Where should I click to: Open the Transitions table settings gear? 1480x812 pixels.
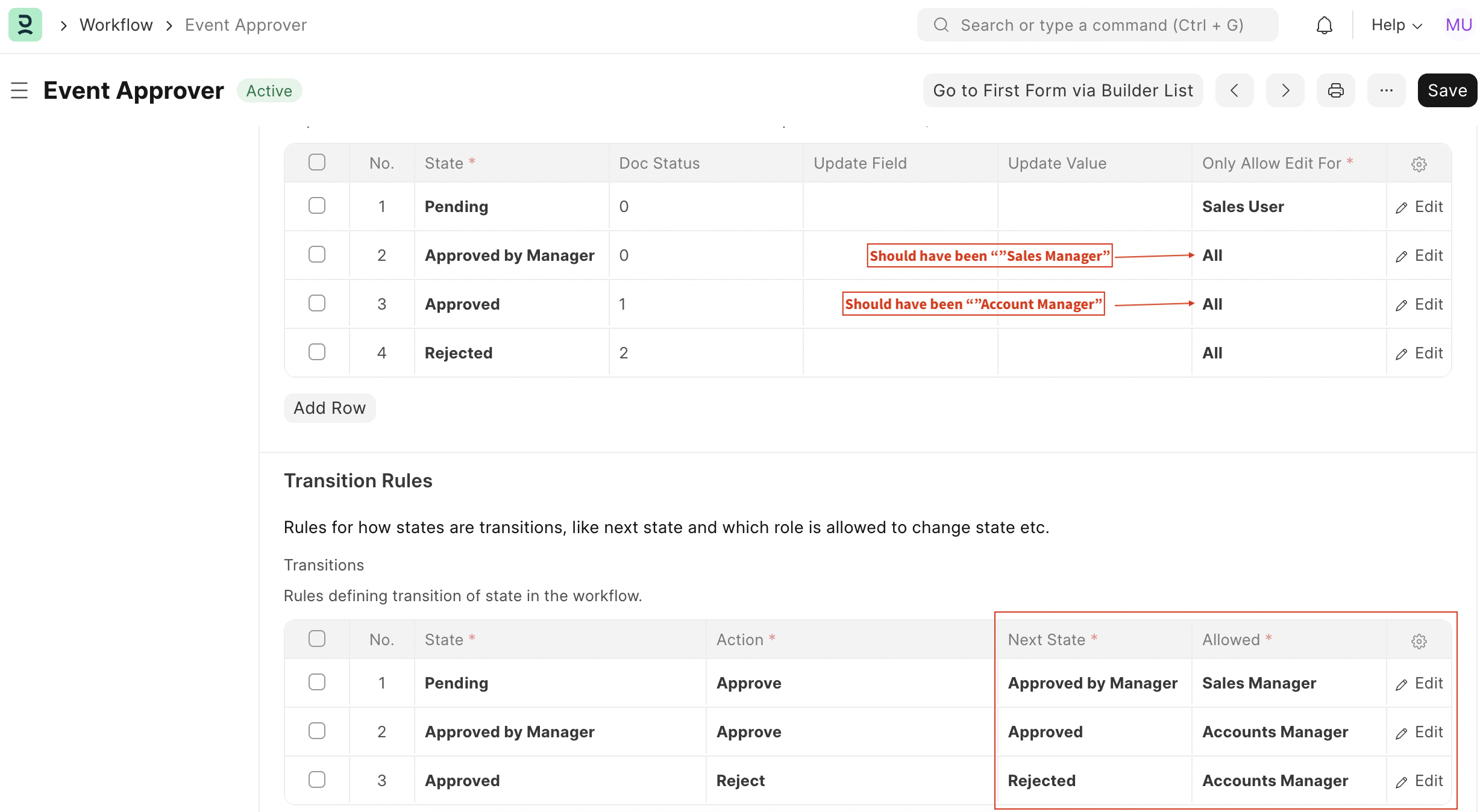pyautogui.click(x=1419, y=641)
